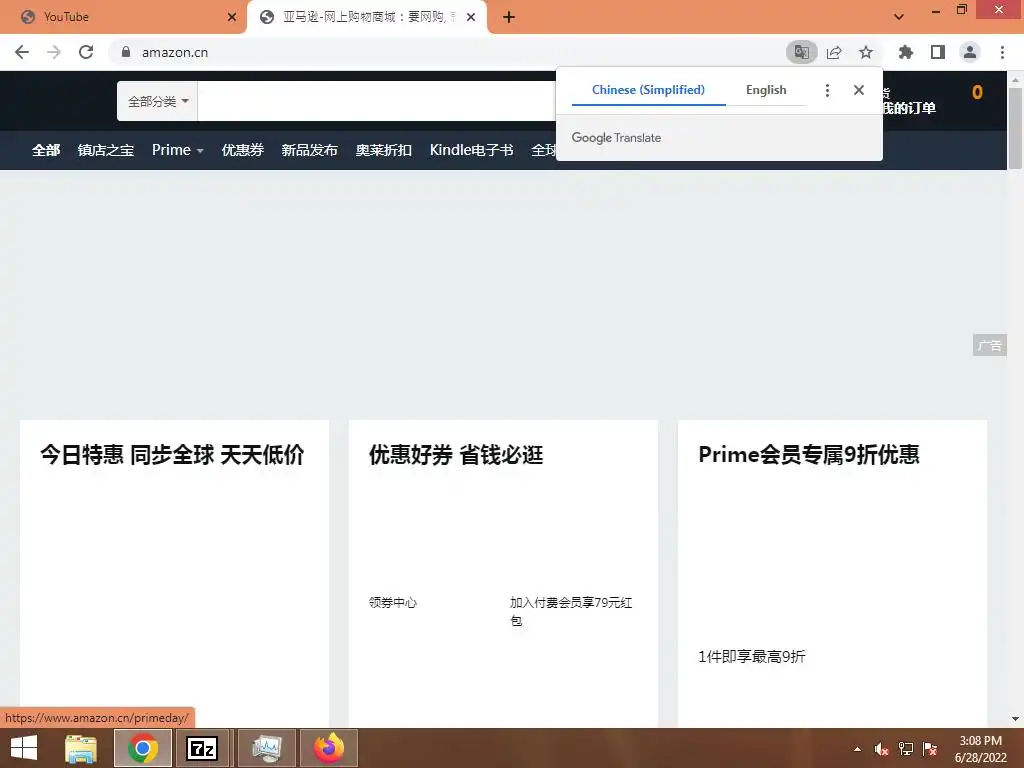Click 1件即享最高9折 text

tap(752, 656)
